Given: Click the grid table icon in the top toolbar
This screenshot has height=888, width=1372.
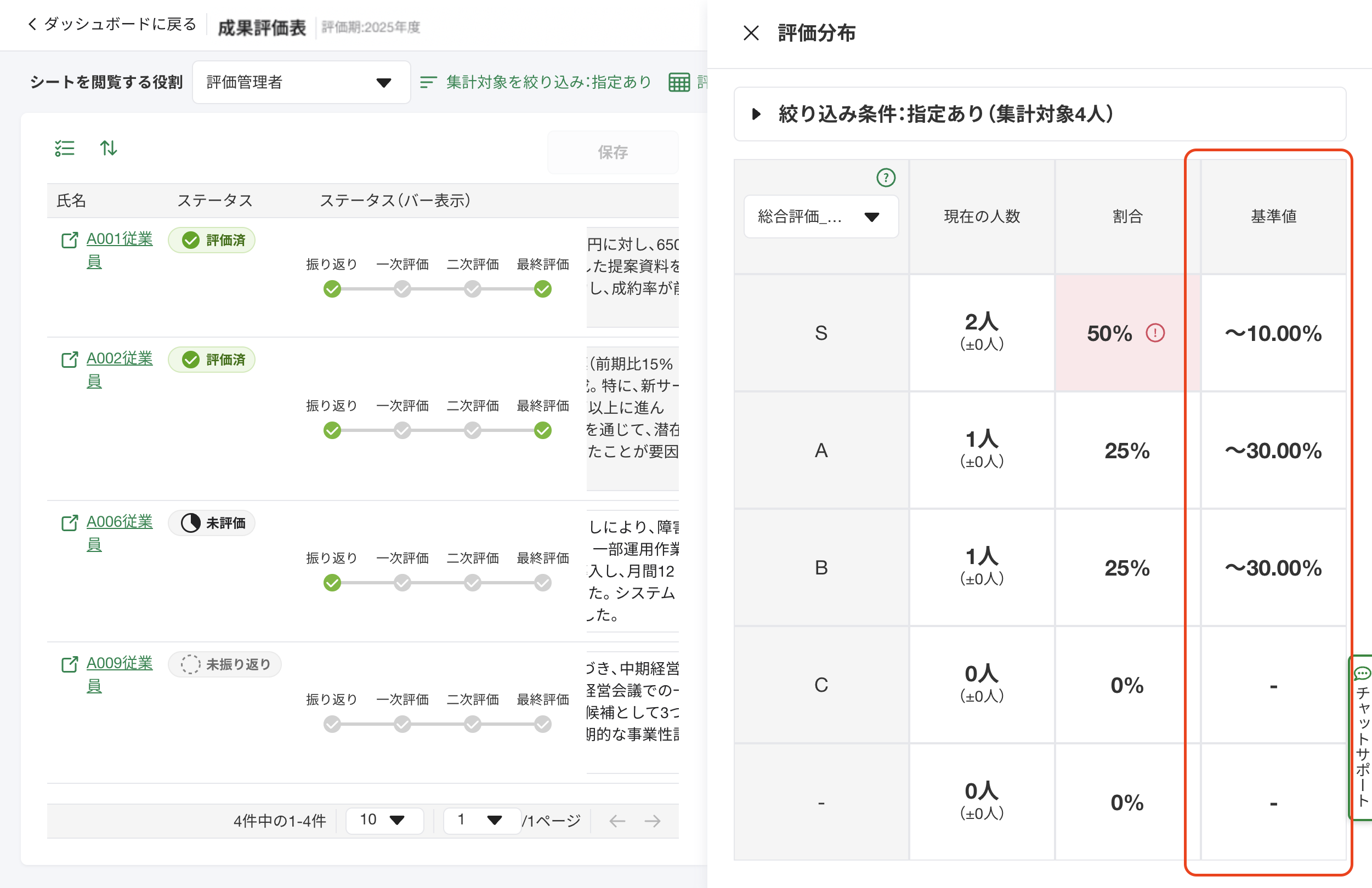Looking at the screenshot, I should [x=678, y=82].
